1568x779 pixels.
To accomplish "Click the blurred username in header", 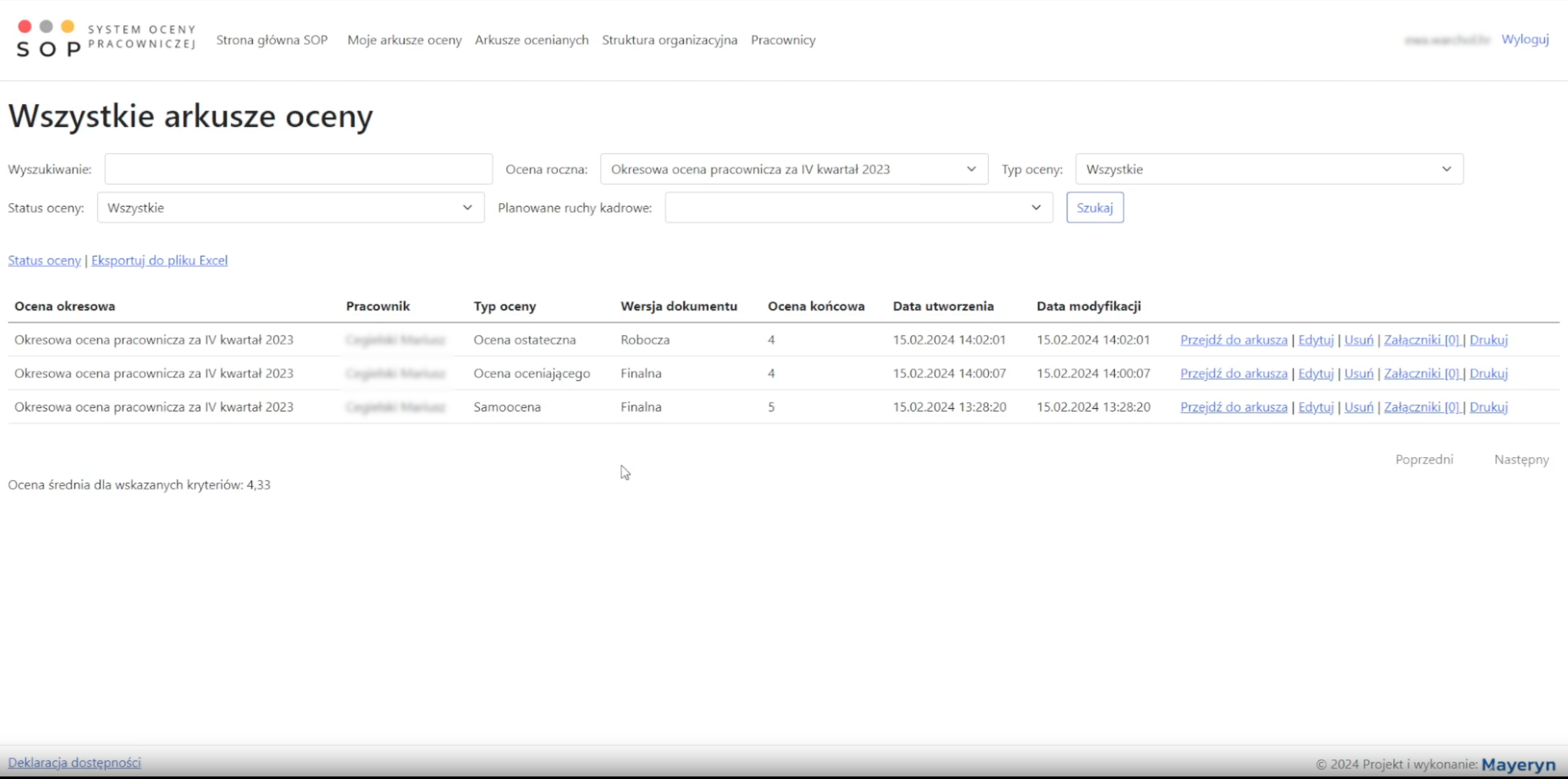I will click(1447, 40).
